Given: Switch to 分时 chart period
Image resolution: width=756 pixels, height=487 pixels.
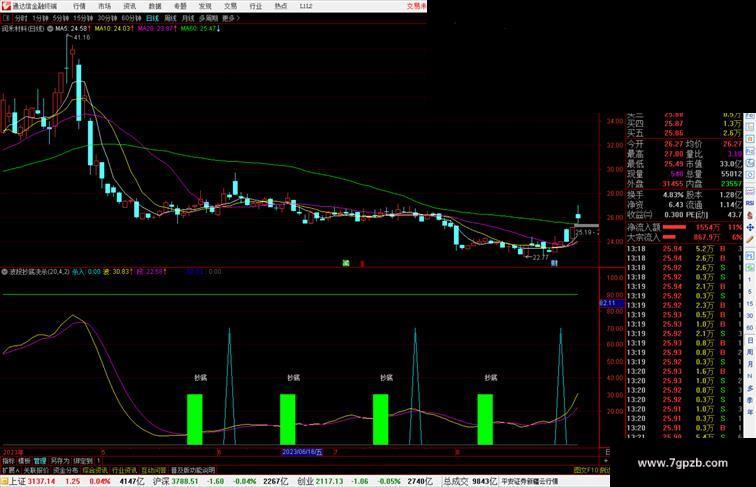Looking at the screenshot, I should pyautogui.click(x=21, y=18).
